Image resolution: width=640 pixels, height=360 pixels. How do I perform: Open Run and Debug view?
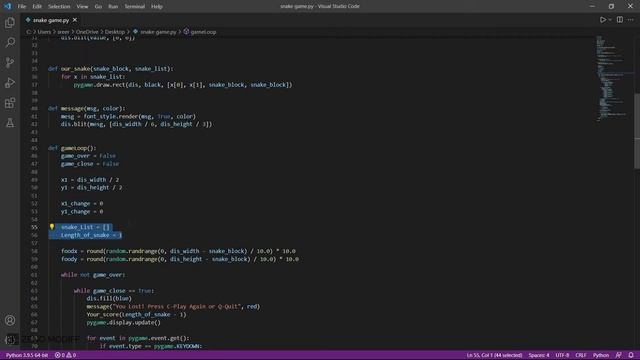(x=10, y=82)
